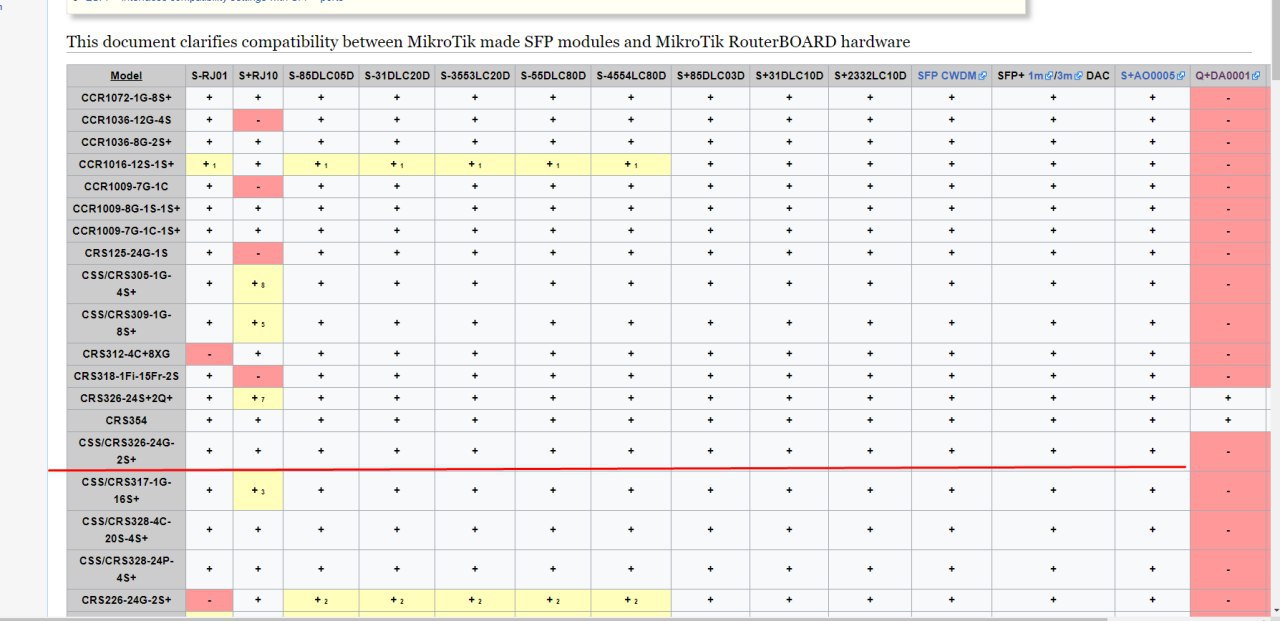Click the CCR1009-7G-1C-1S+ model row label
Viewport: 1280px width, 621px height.
click(x=126, y=230)
